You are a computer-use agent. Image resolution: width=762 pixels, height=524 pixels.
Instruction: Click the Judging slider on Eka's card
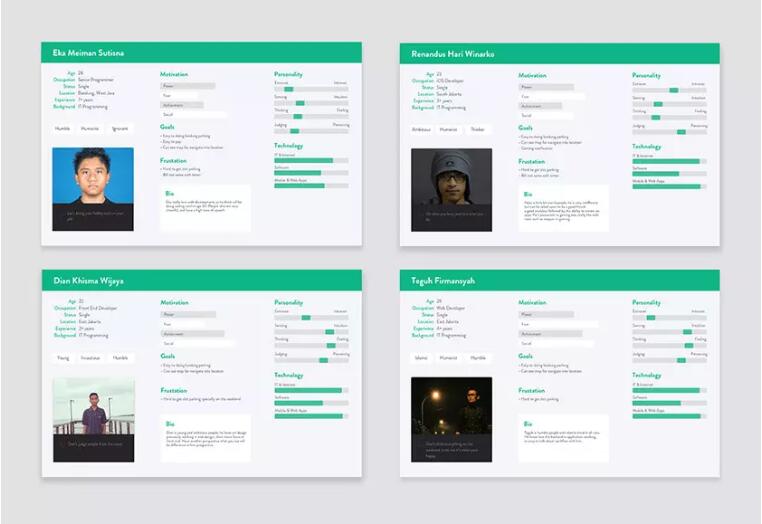click(x=311, y=131)
